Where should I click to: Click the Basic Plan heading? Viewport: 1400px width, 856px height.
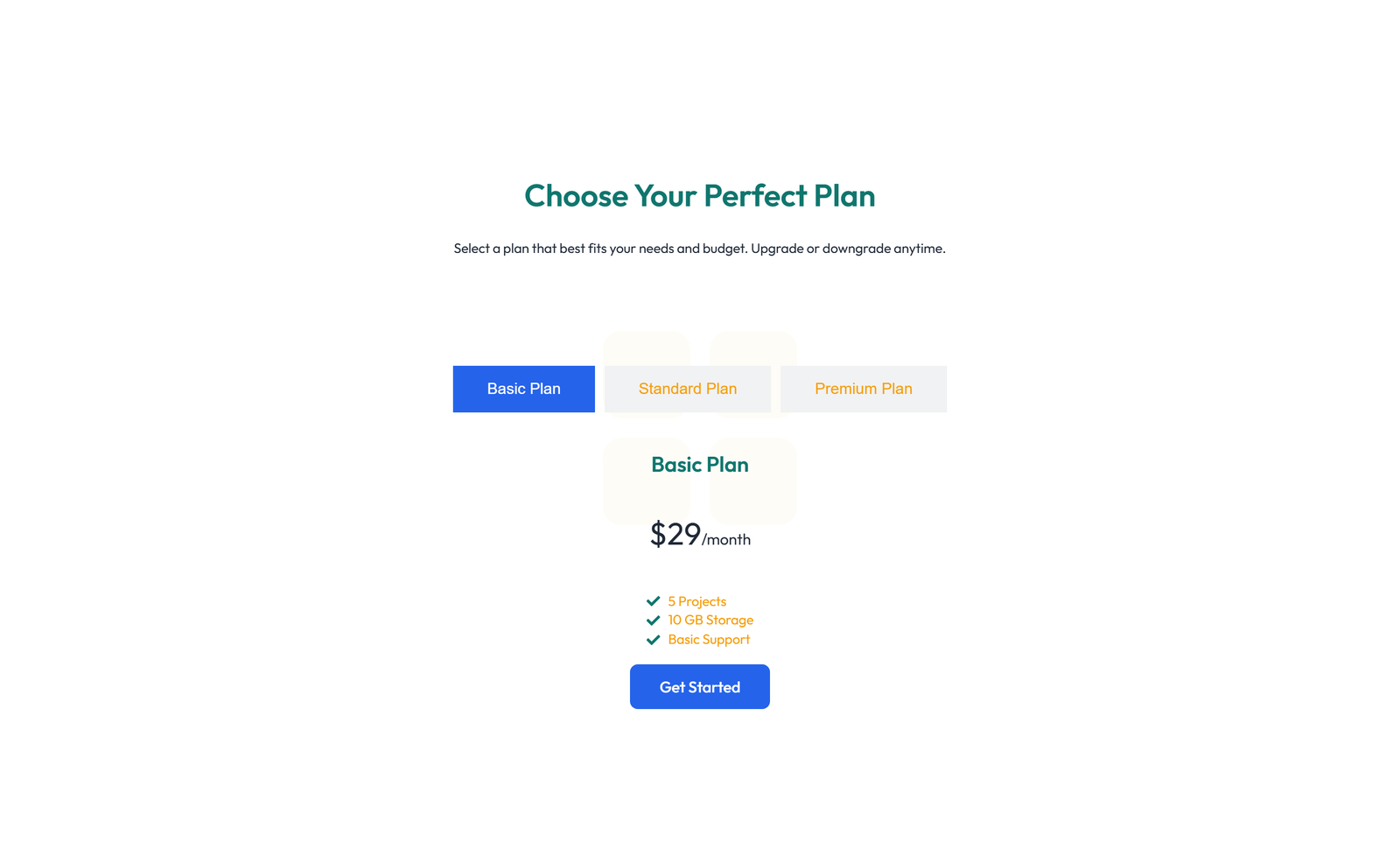[x=699, y=465]
